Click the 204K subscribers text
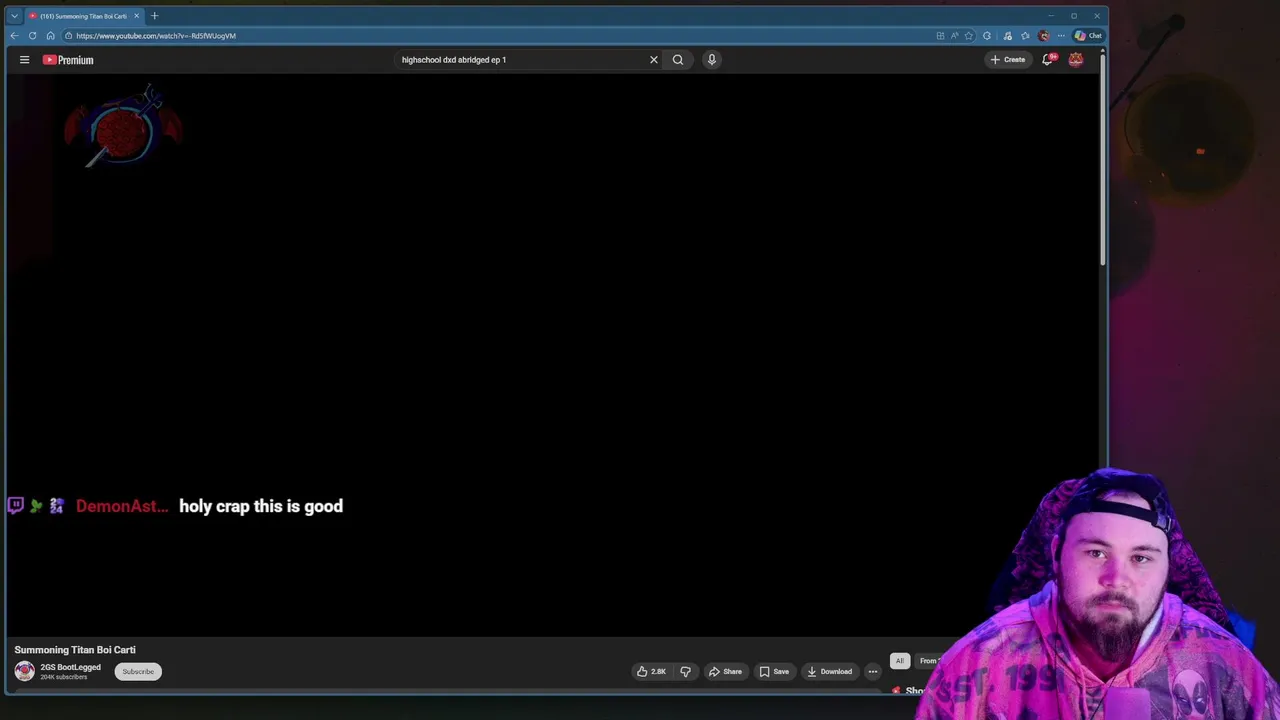This screenshot has height=720, width=1280. coord(63,678)
